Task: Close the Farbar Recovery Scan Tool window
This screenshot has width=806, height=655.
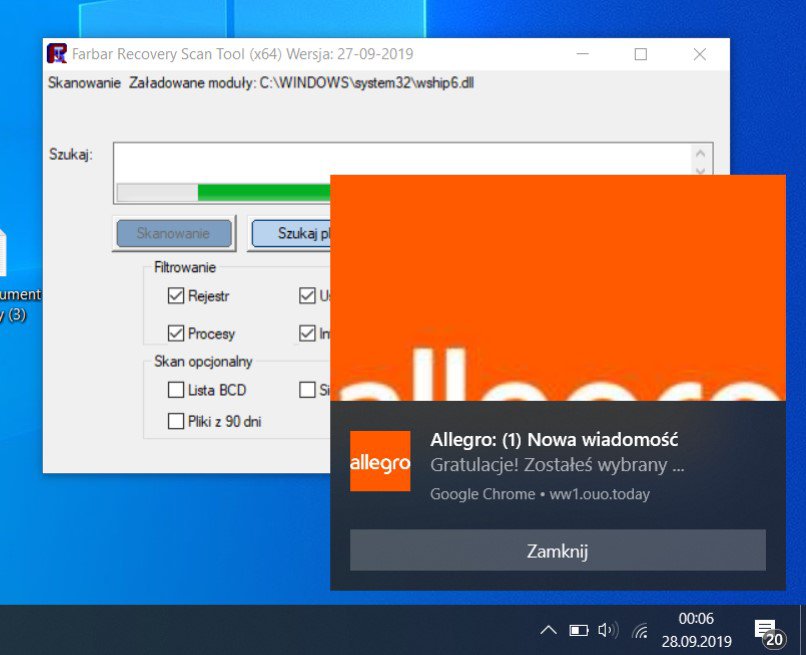Action: pyautogui.click(x=700, y=54)
